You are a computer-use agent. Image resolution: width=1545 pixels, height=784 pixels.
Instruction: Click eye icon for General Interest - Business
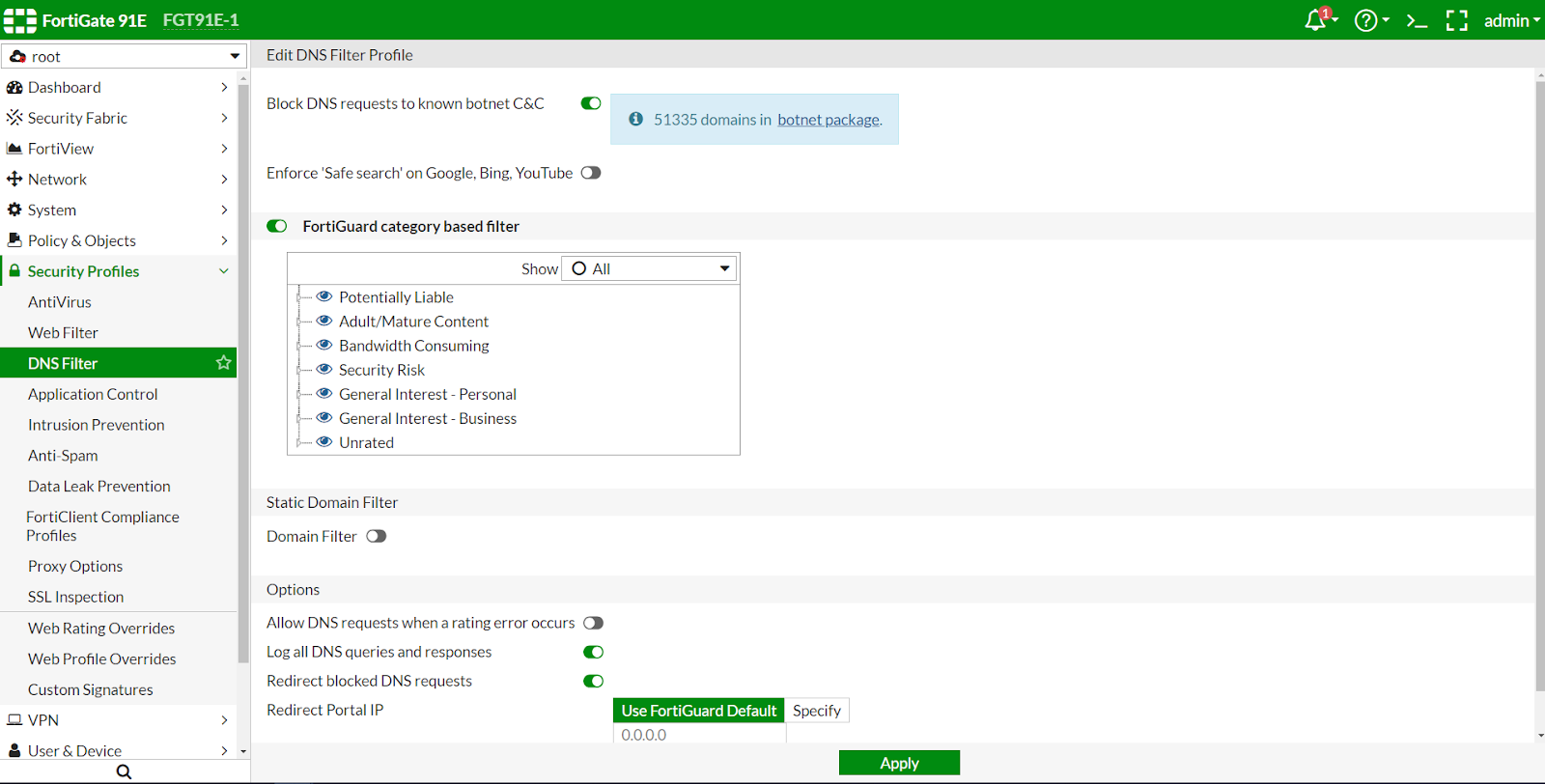pyautogui.click(x=324, y=417)
